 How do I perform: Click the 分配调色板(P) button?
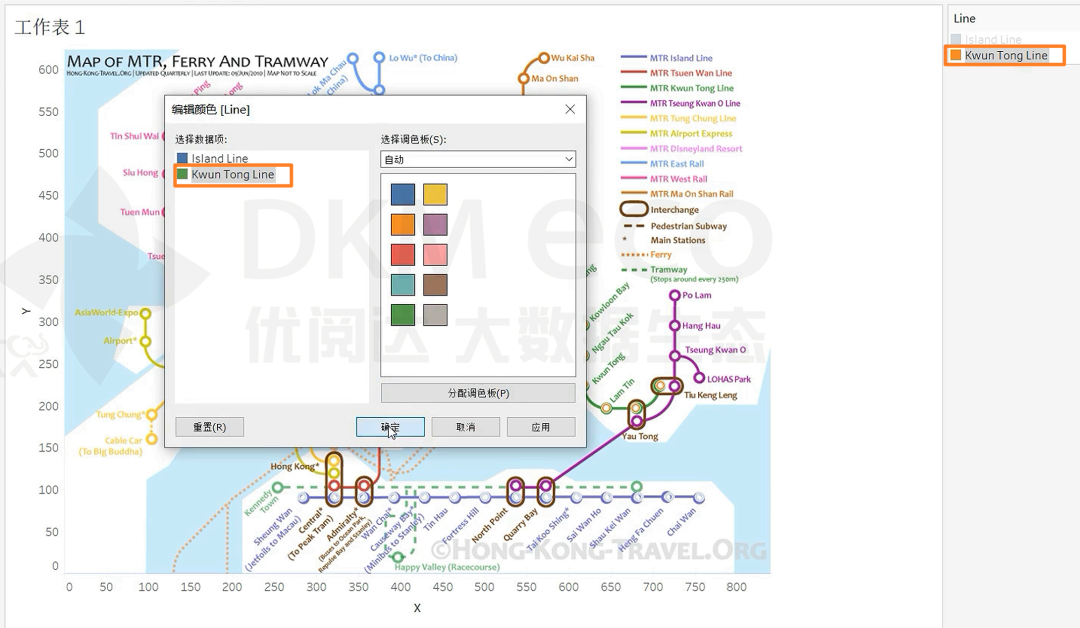click(x=478, y=393)
